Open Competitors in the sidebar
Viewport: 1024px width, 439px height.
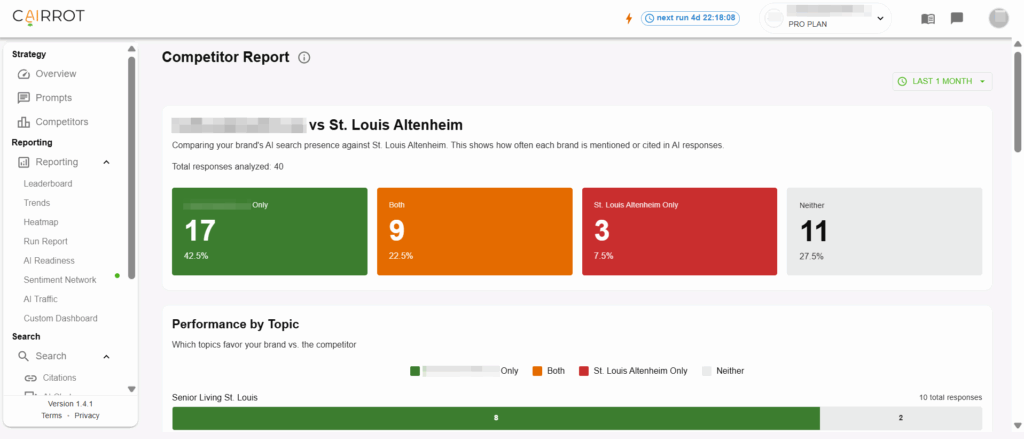click(x=61, y=122)
